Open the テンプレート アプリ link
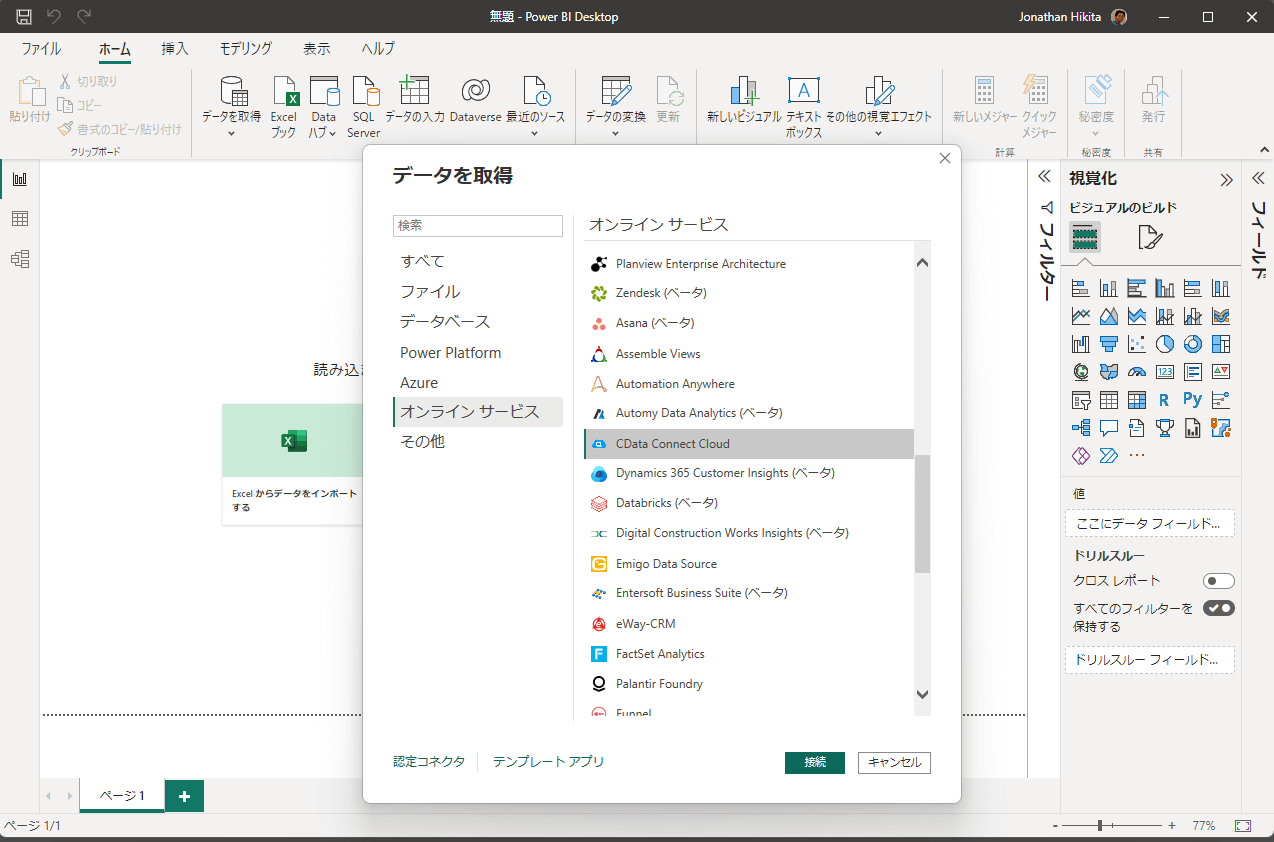The height and width of the screenshot is (842, 1274). (548, 762)
